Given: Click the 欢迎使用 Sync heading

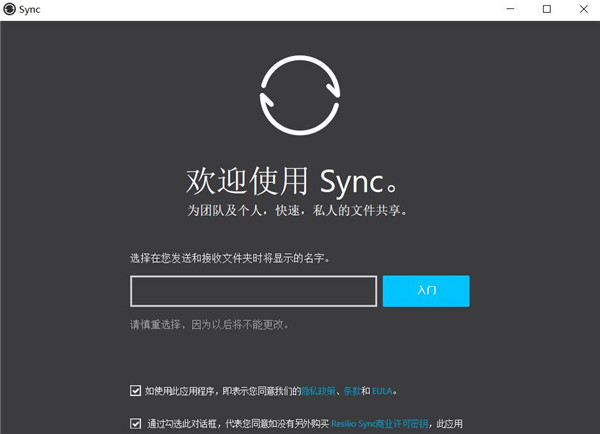Looking at the screenshot, I should pos(299,181).
